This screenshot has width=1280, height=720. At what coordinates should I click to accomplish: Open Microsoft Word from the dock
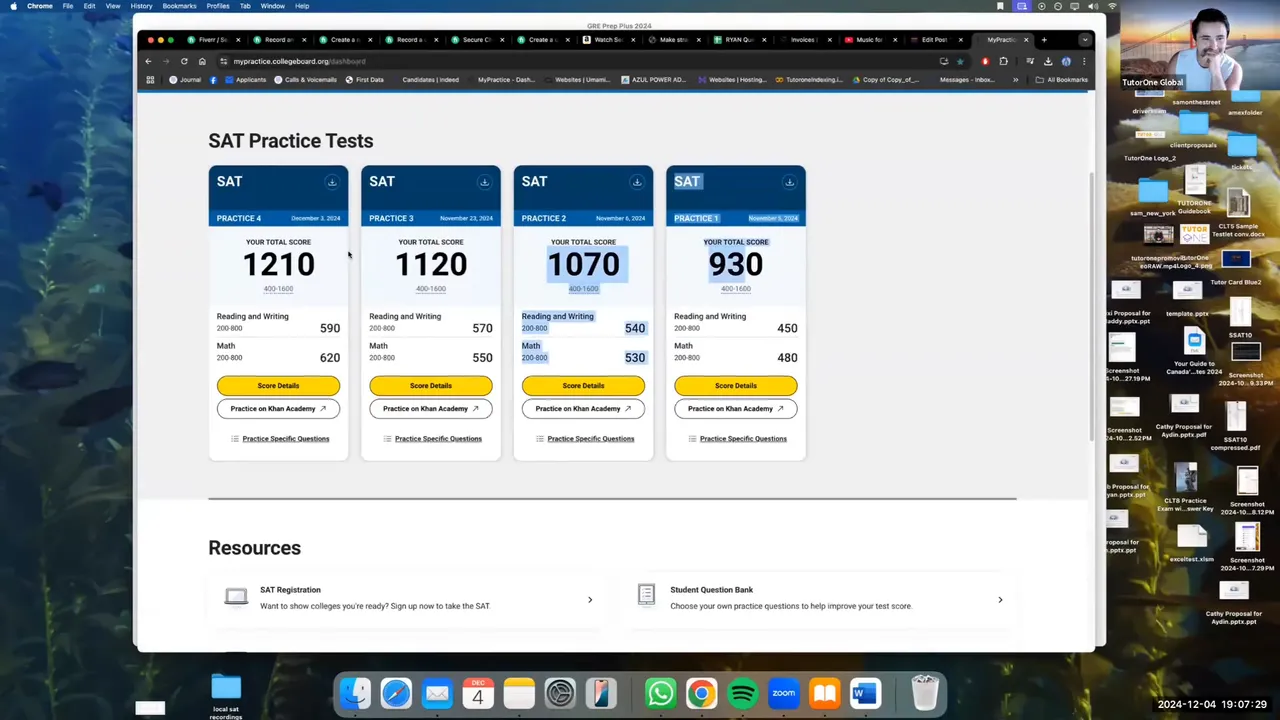865,693
